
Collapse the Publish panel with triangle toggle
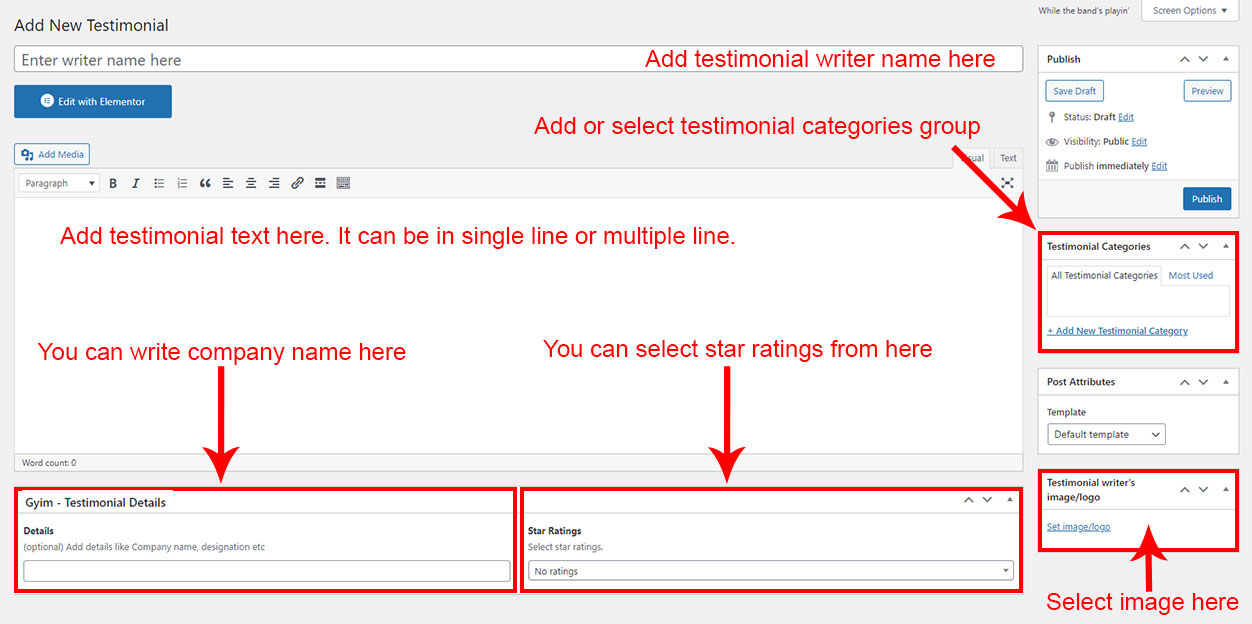point(1226,59)
